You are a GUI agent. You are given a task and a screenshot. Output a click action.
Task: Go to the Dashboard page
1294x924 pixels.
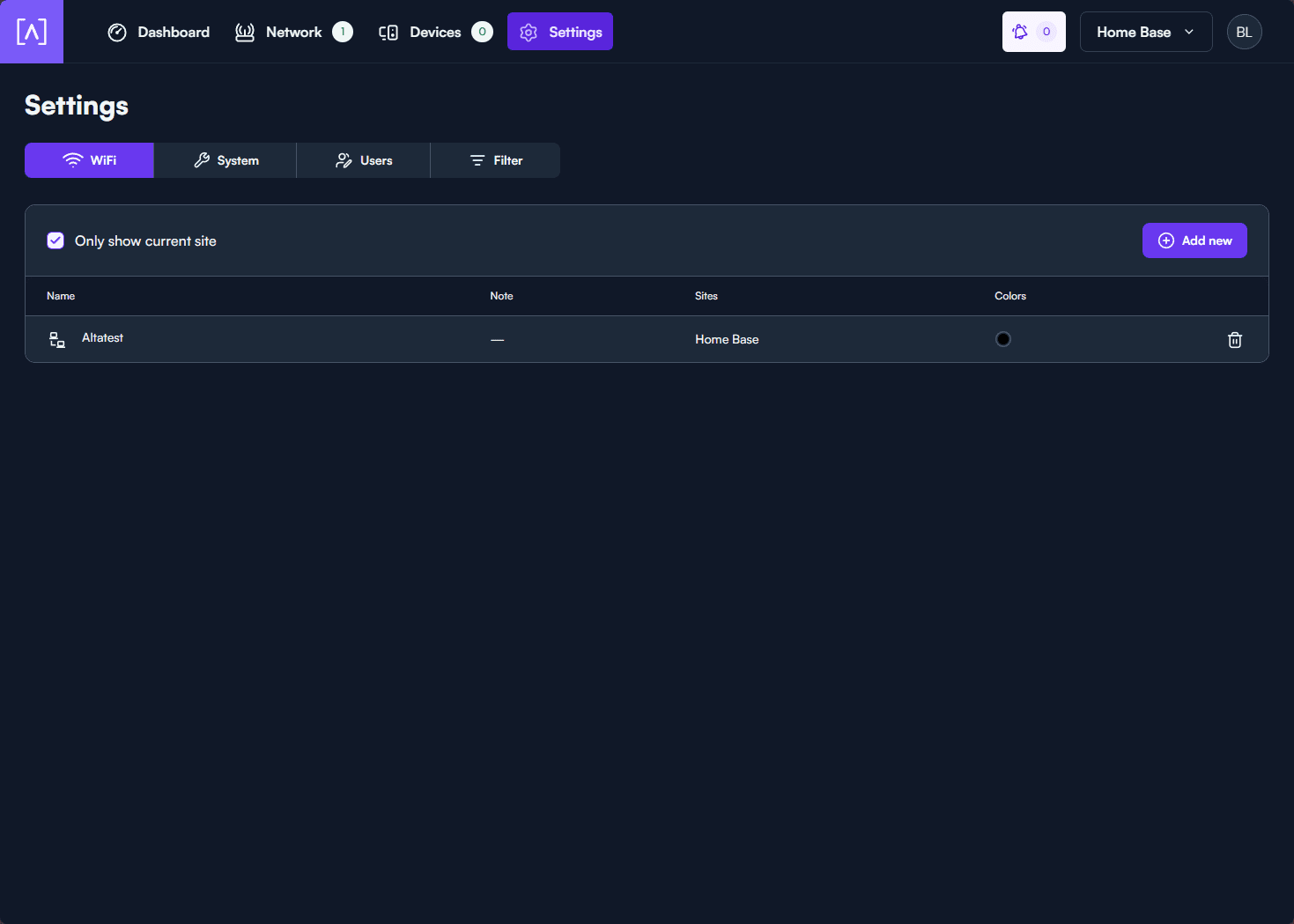point(159,32)
